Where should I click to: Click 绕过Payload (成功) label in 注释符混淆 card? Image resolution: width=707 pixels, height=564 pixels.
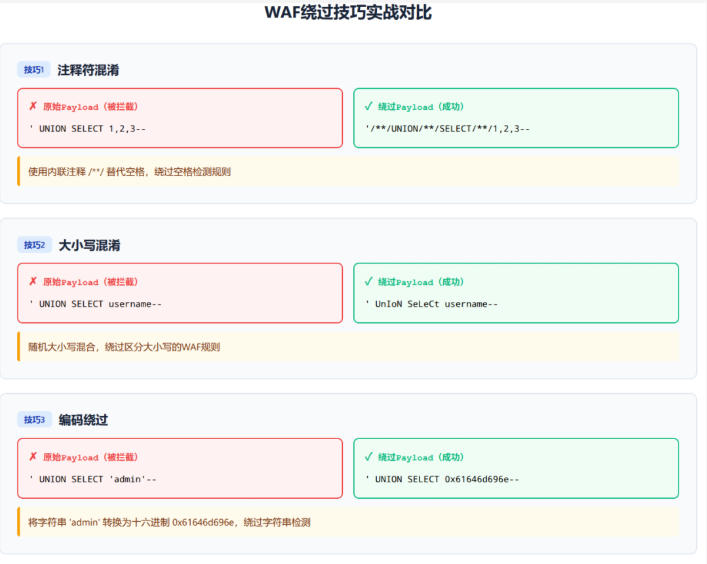tap(421, 107)
